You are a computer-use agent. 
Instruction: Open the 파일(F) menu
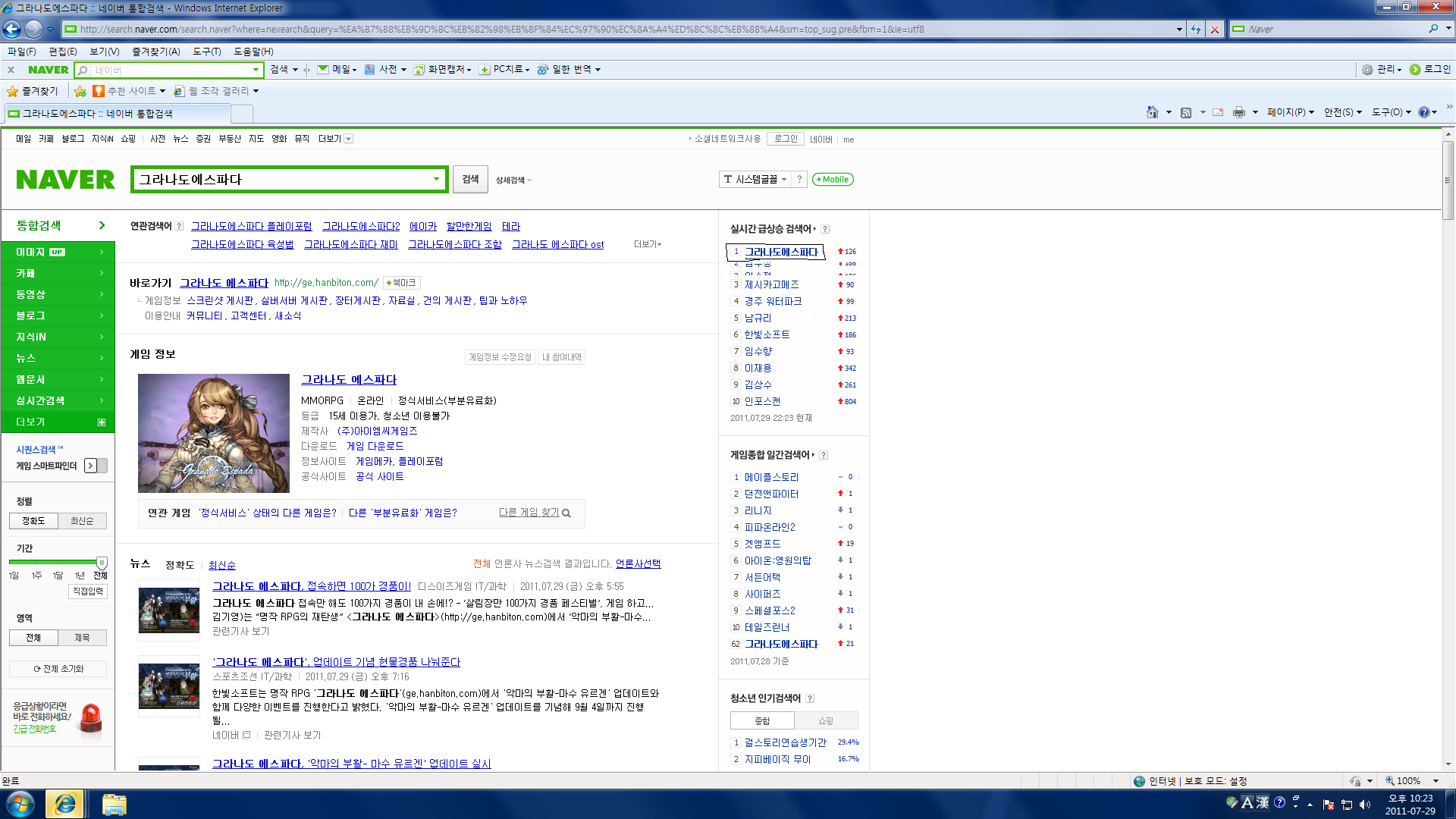[22, 52]
